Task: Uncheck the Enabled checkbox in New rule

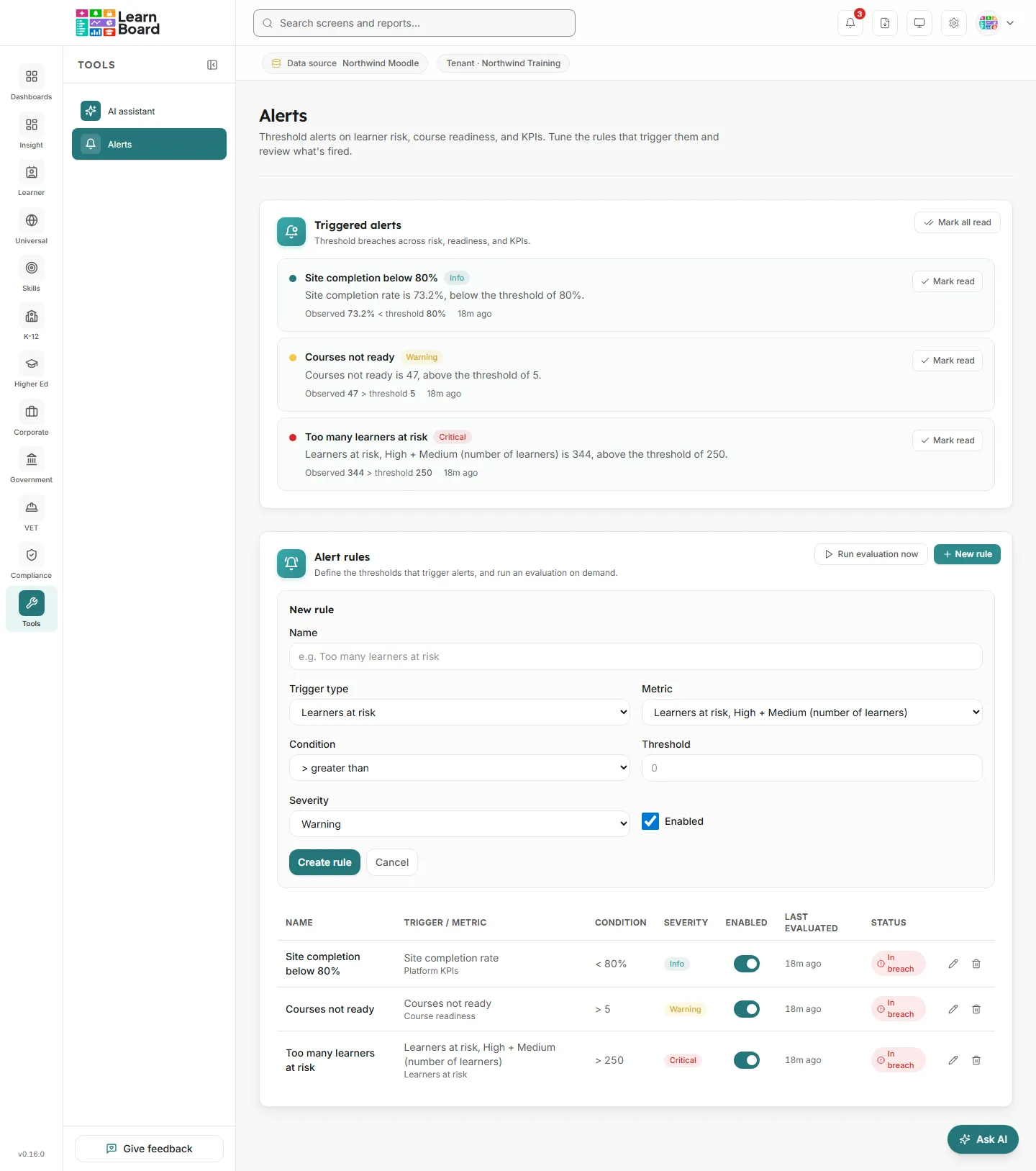Action: 650,821
